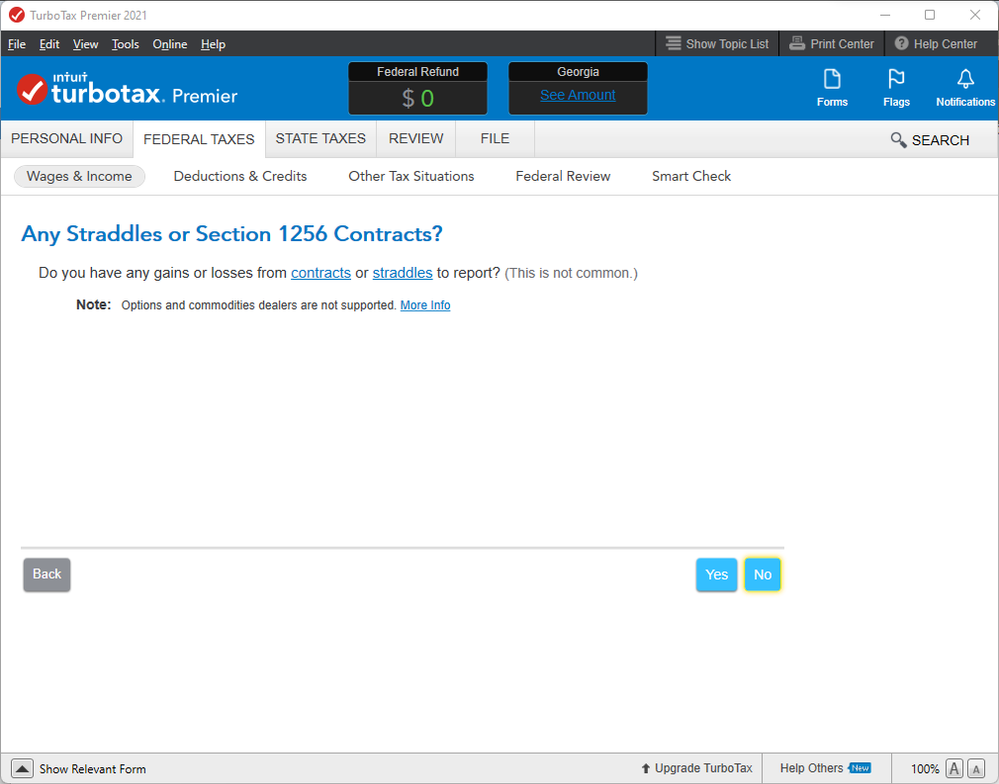Switch to Personal Info tab
Screen dimensions: 999x784
67,139
